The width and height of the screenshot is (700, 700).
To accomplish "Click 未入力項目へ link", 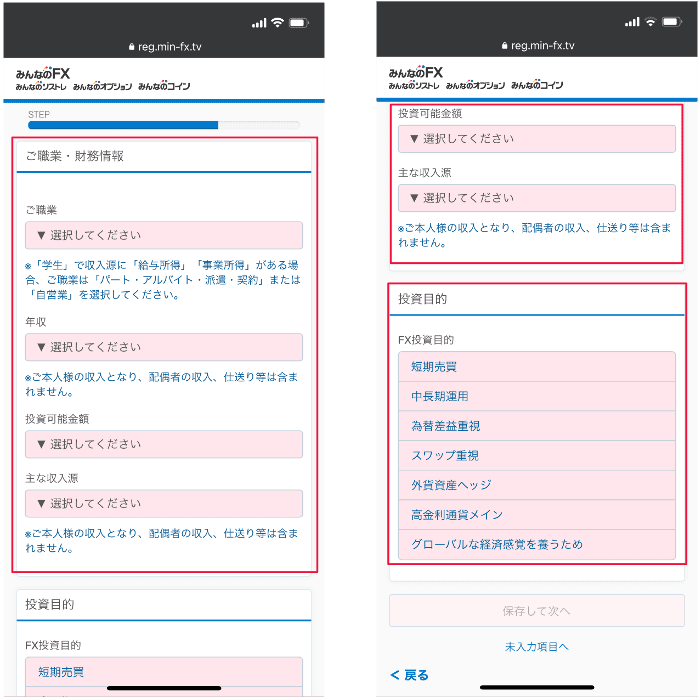I will click(537, 646).
